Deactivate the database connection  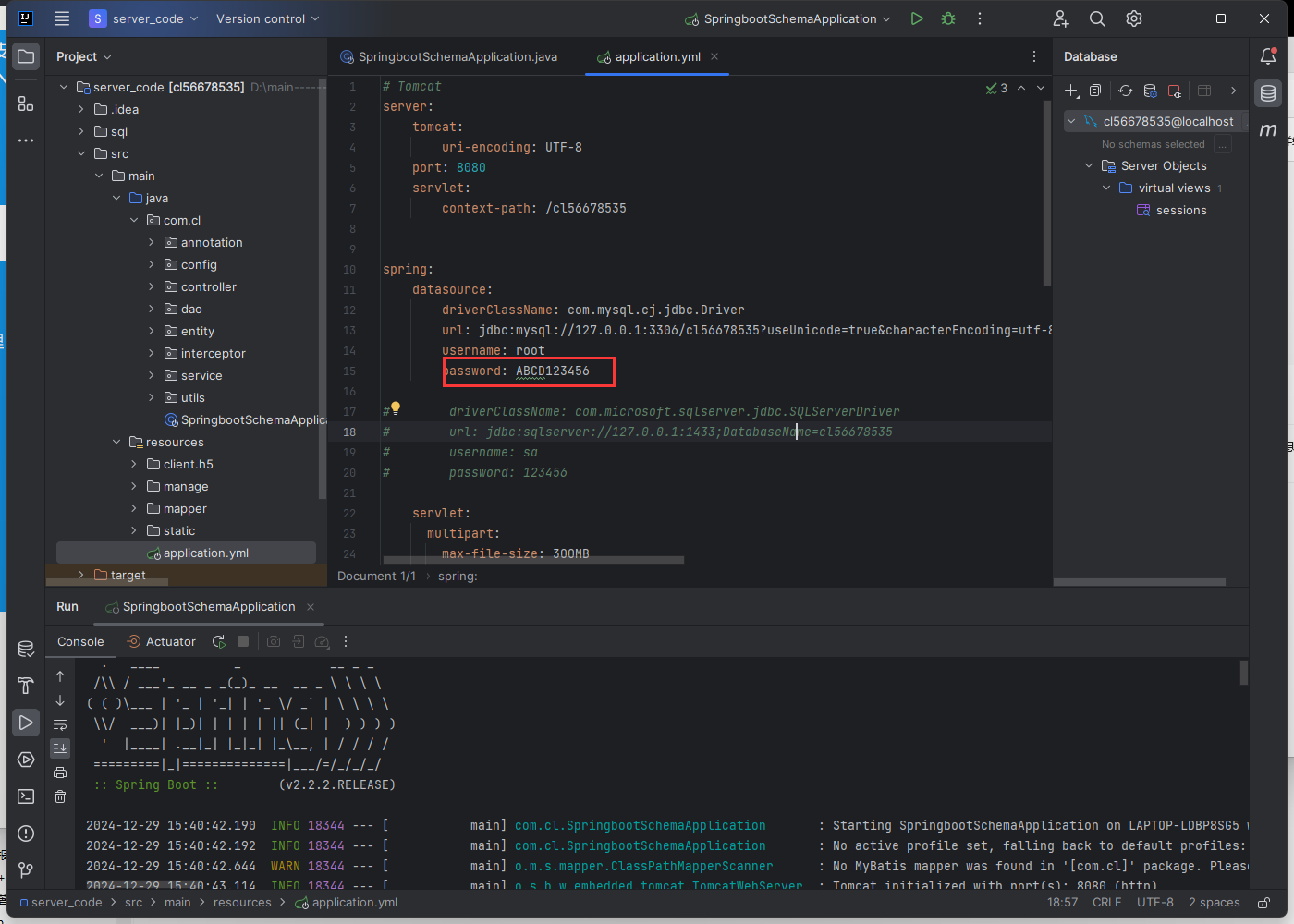[x=1175, y=91]
